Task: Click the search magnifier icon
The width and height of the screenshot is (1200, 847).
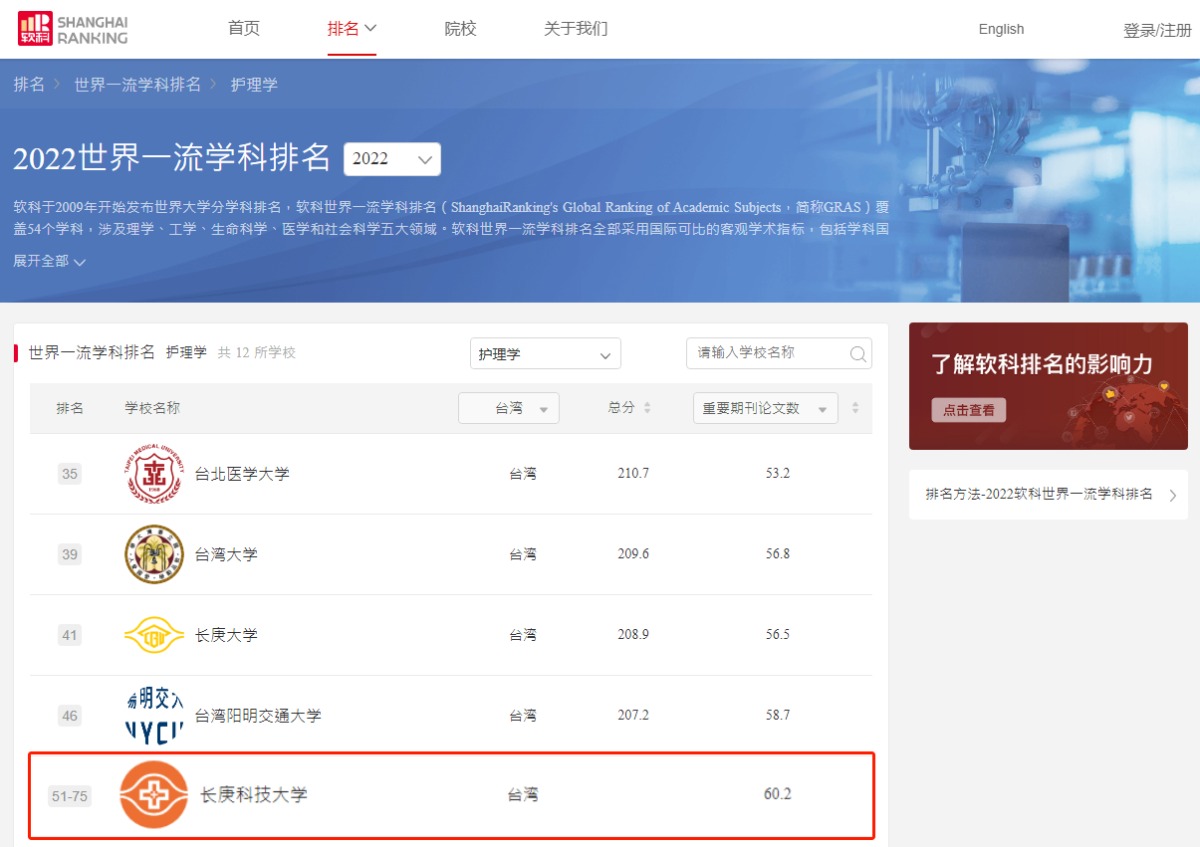Action: (x=857, y=354)
